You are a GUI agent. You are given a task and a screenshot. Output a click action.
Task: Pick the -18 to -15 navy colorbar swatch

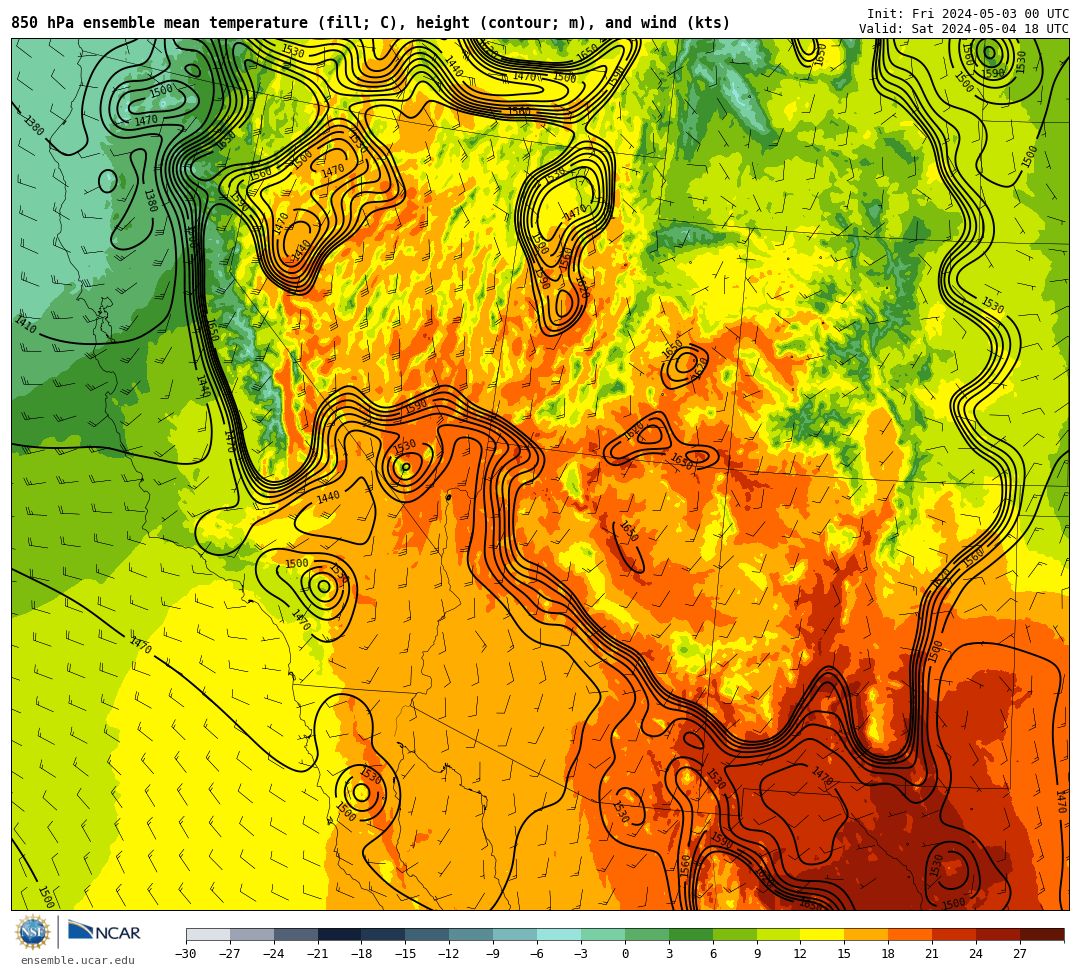pyautogui.click(x=384, y=934)
